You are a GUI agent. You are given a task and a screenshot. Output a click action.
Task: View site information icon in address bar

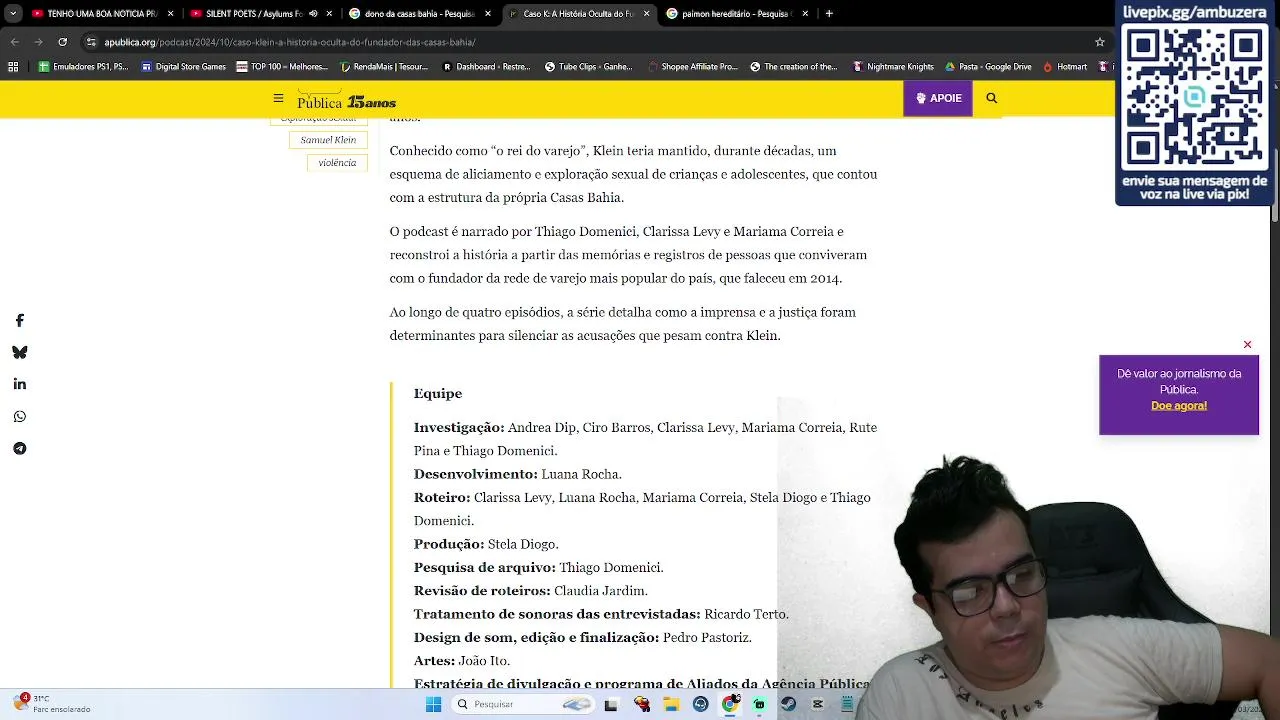pyautogui.click(x=91, y=42)
